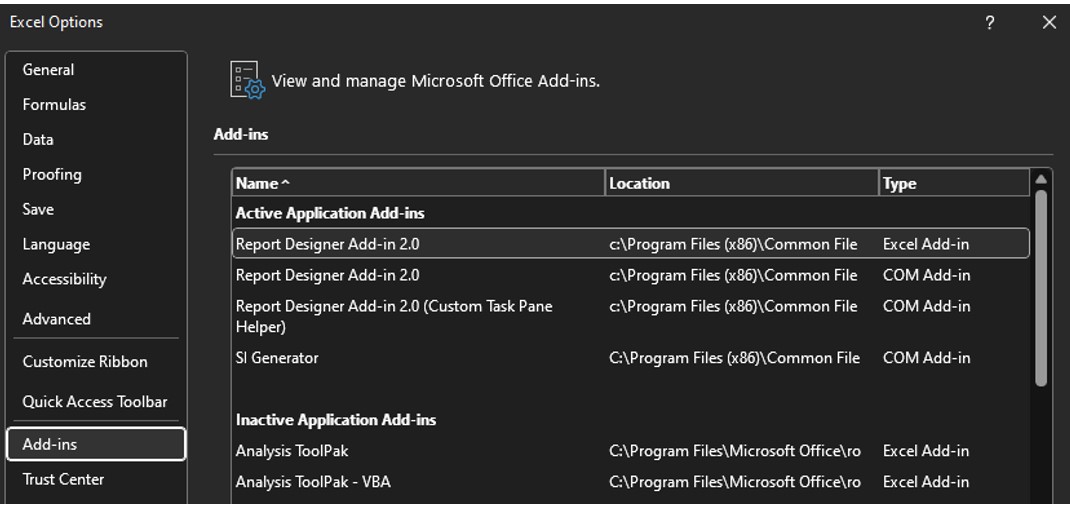1070x505 pixels.
Task: Select Report Designer Custom Task Pane Helper row
Action: (x=631, y=317)
